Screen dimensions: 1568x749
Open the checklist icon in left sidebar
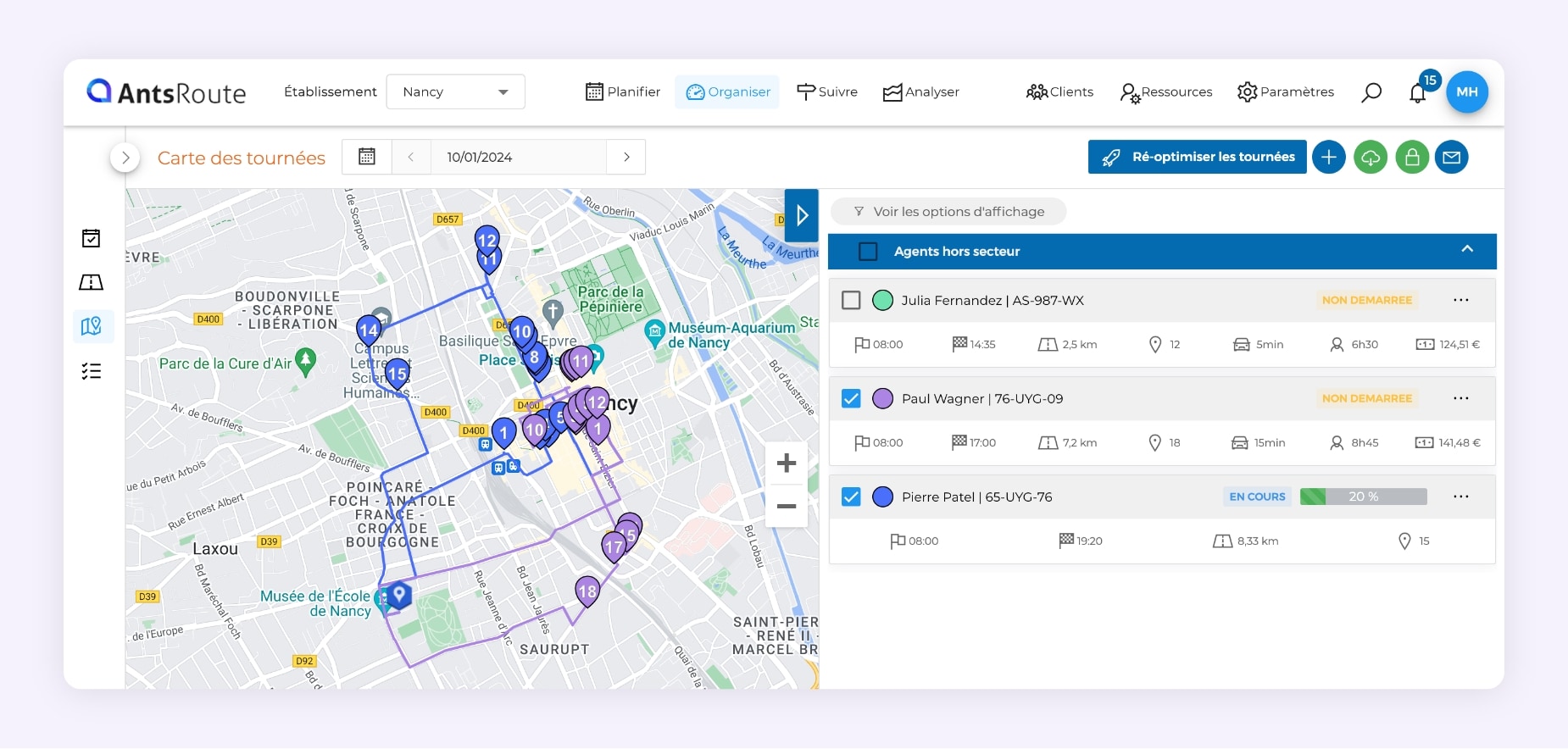[92, 371]
